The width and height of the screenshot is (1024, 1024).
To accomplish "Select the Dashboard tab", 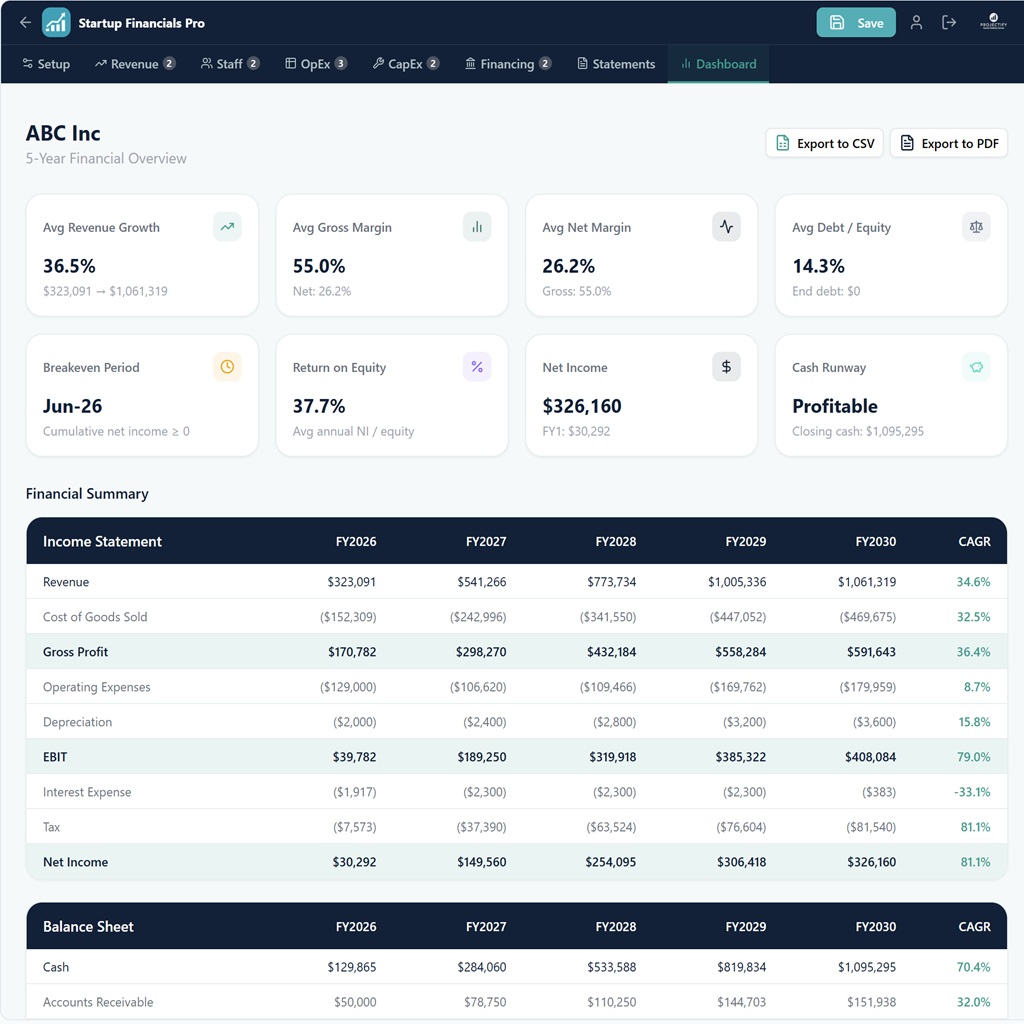I will pos(718,64).
